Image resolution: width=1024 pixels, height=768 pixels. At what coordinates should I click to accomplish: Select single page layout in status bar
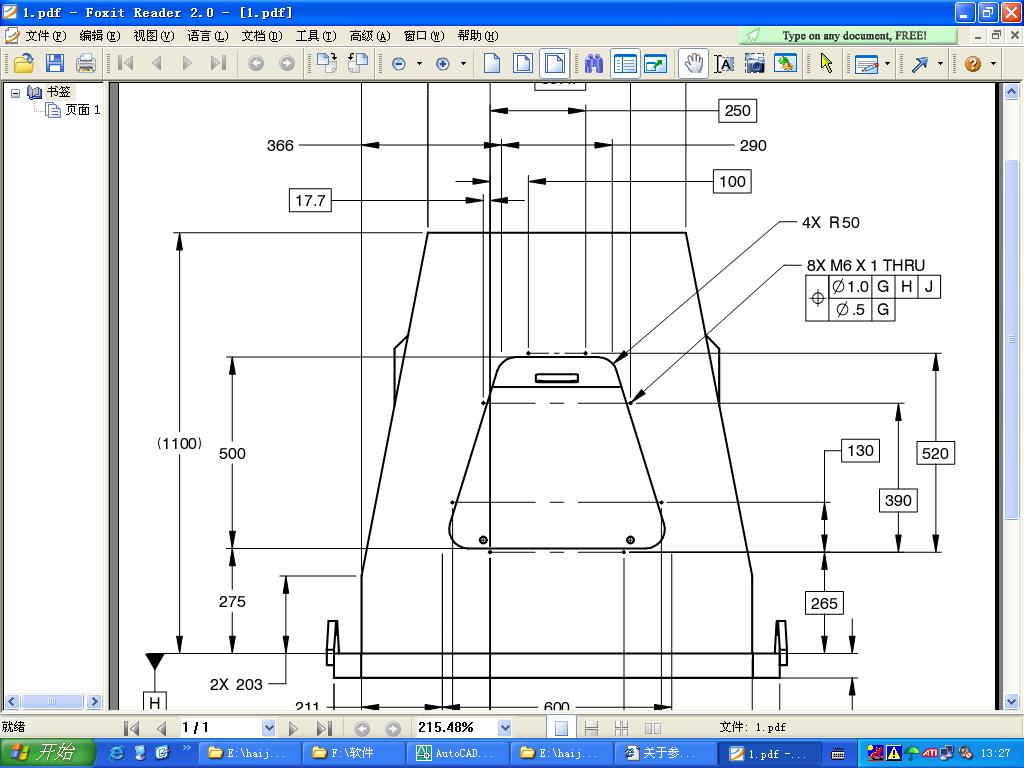(x=561, y=728)
